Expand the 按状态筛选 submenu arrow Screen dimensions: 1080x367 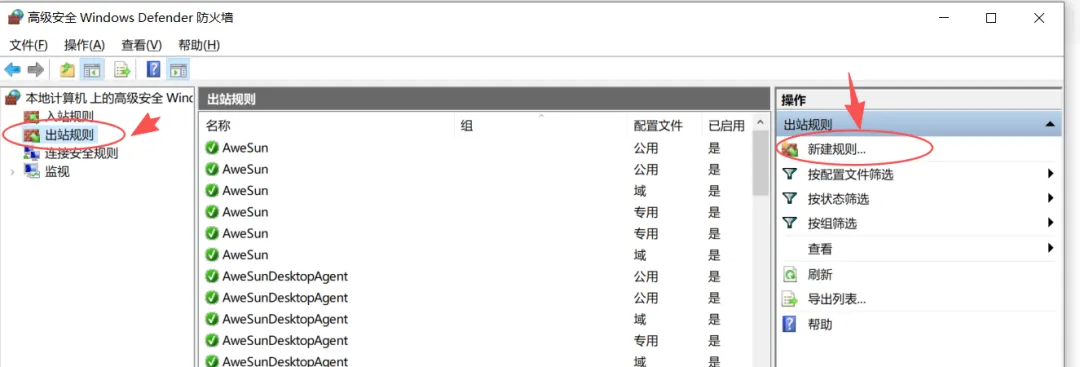tap(1051, 198)
